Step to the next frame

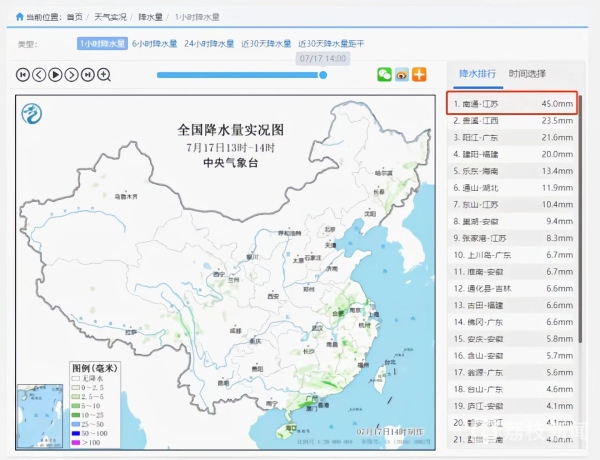[x=71, y=74]
